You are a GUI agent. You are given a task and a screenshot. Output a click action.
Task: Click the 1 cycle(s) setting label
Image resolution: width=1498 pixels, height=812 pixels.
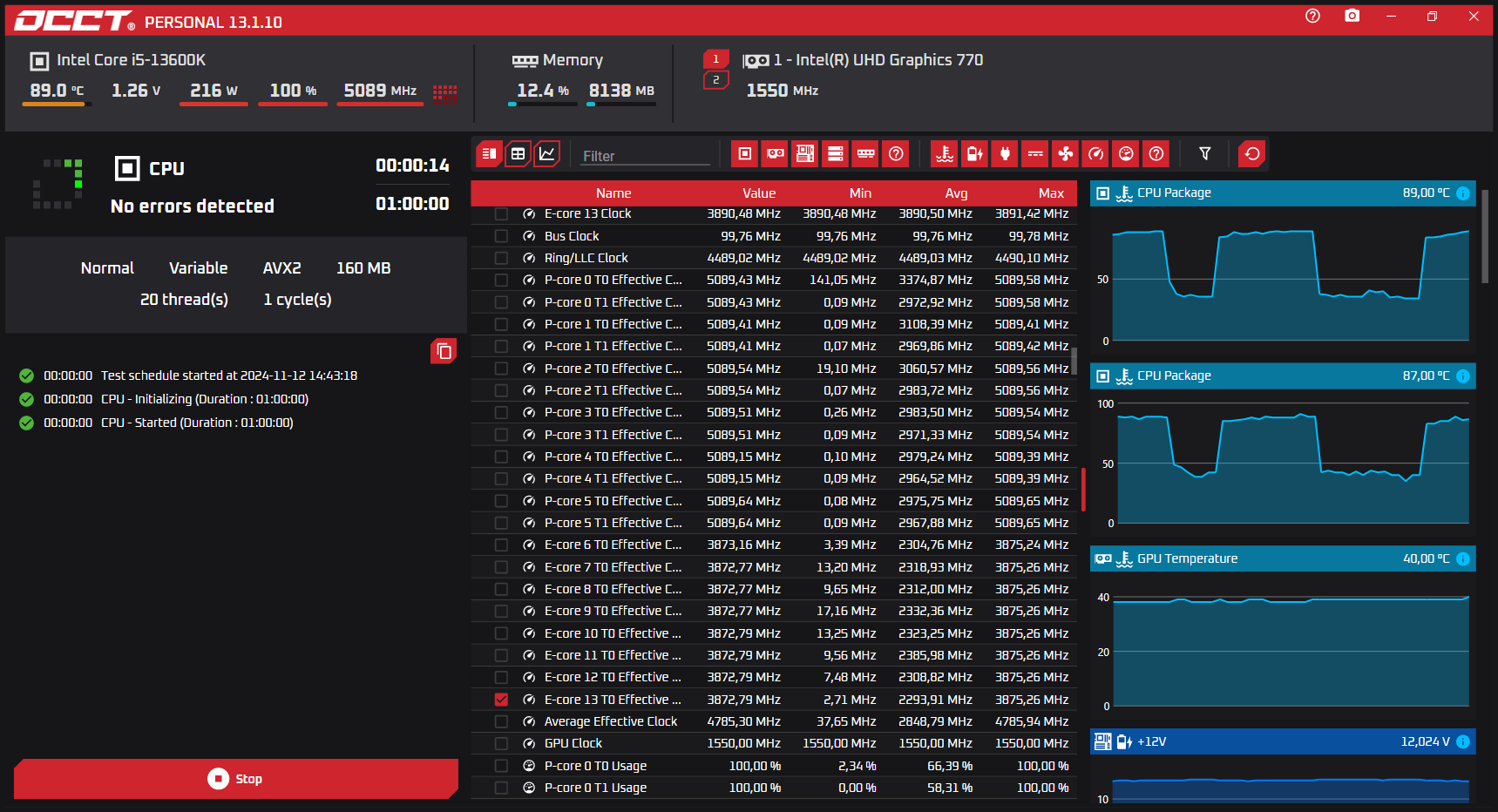[x=297, y=300]
